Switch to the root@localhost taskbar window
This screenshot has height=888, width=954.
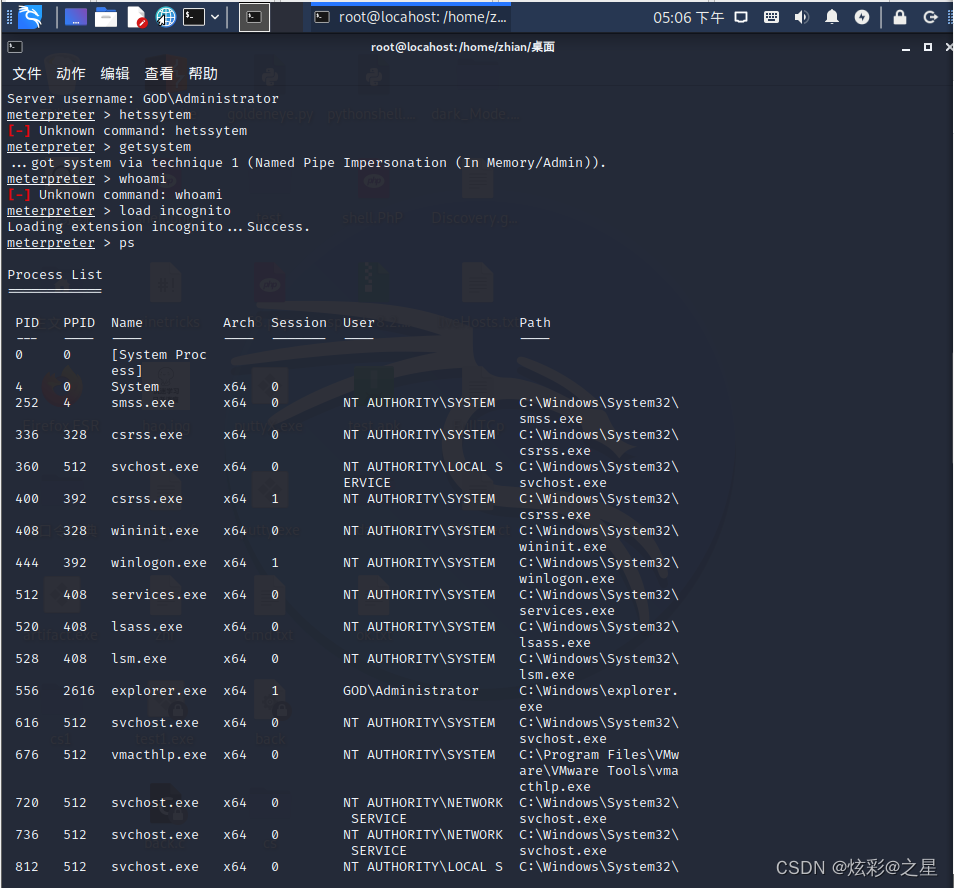click(411, 17)
